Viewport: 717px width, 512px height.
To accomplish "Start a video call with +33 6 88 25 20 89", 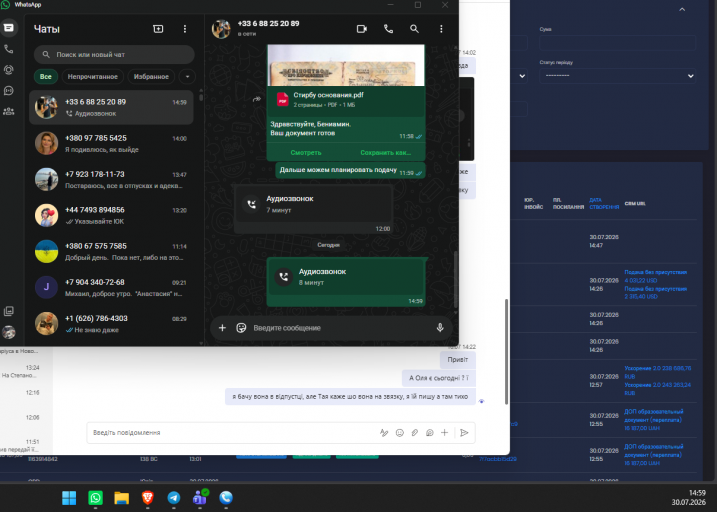I will pyautogui.click(x=362, y=29).
